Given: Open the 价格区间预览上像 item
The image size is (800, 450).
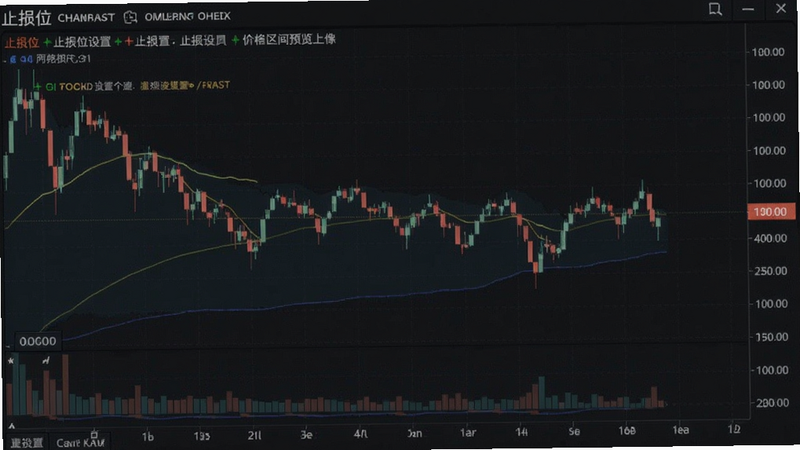Looking at the screenshot, I should coord(289,39).
